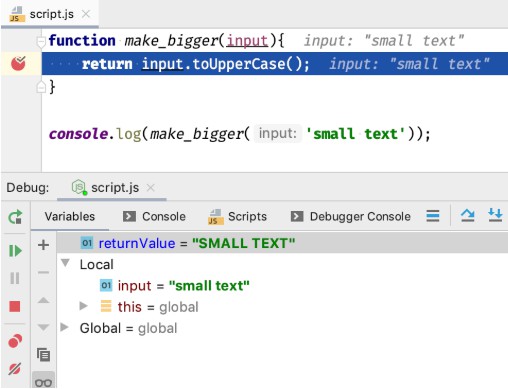Expand the Global = global node
This screenshot has width=508, height=389.
[x=65, y=327]
